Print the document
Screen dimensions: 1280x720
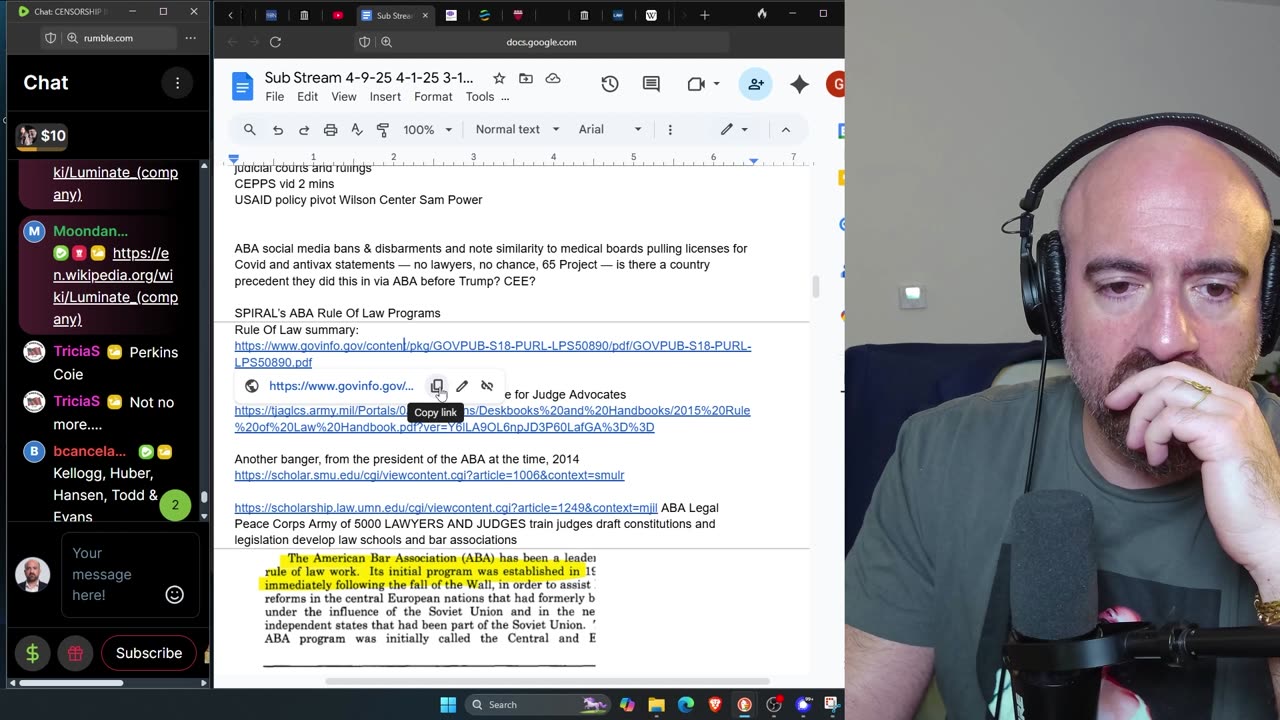(330, 129)
